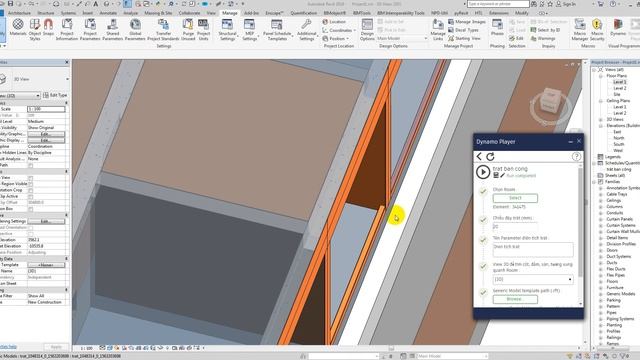640x360 pixels.
Task: Open Dynamo Player help
Action: (576, 156)
